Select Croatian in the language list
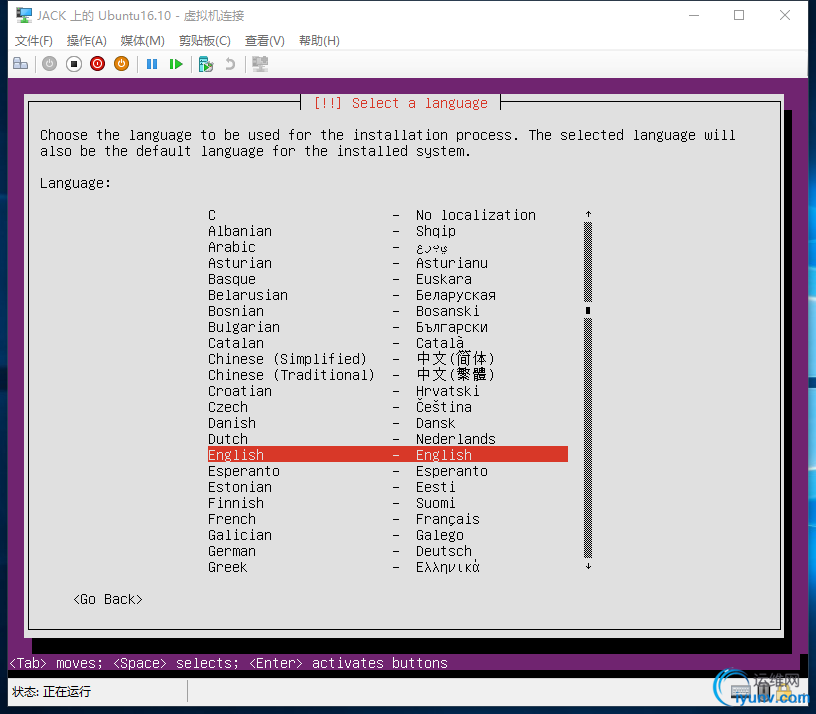The width and height of the screenshot is (816, 714). [388, 391]
